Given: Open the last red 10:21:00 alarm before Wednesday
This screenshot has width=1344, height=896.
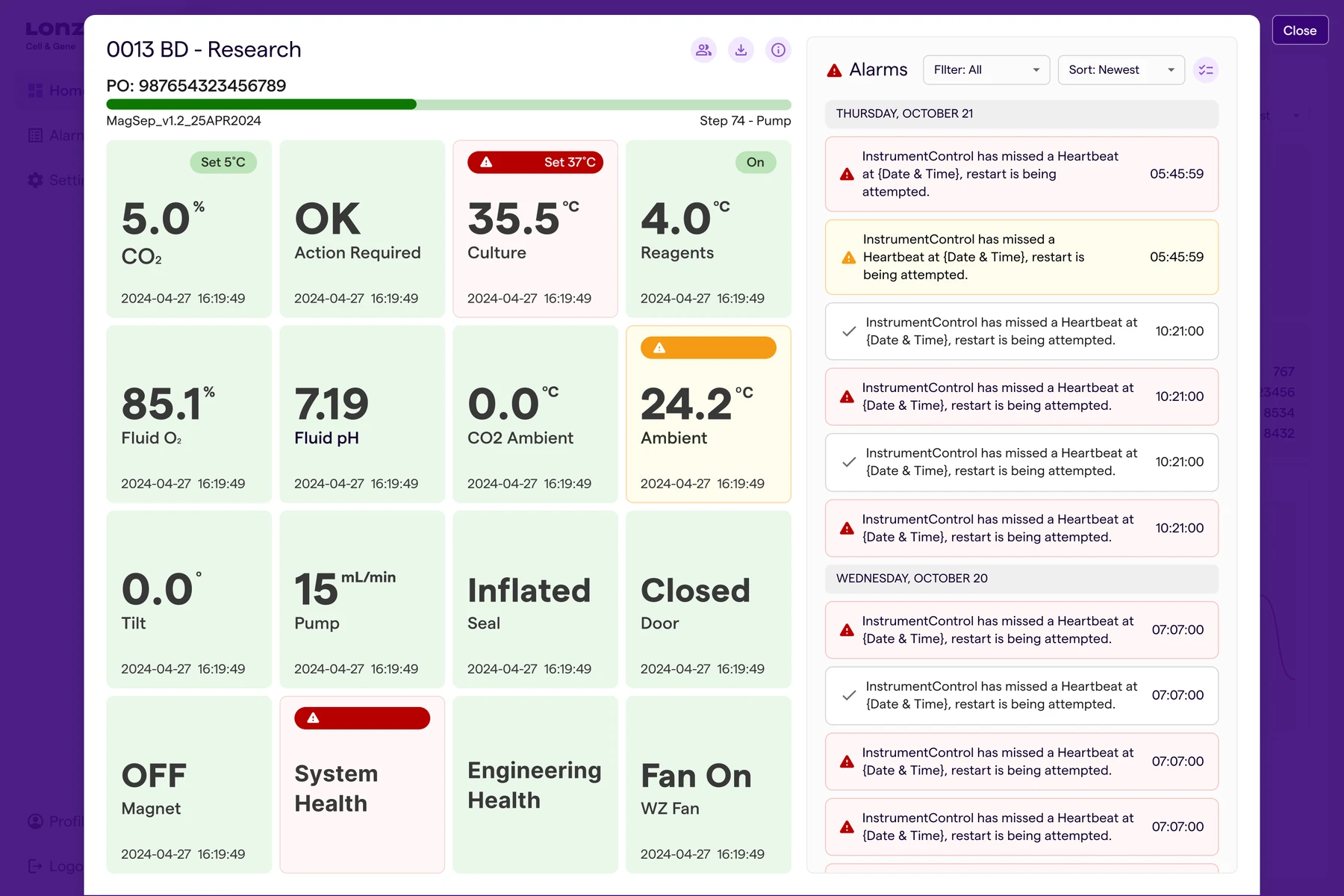Looking at the screenshot, I should click(1021, 528).
